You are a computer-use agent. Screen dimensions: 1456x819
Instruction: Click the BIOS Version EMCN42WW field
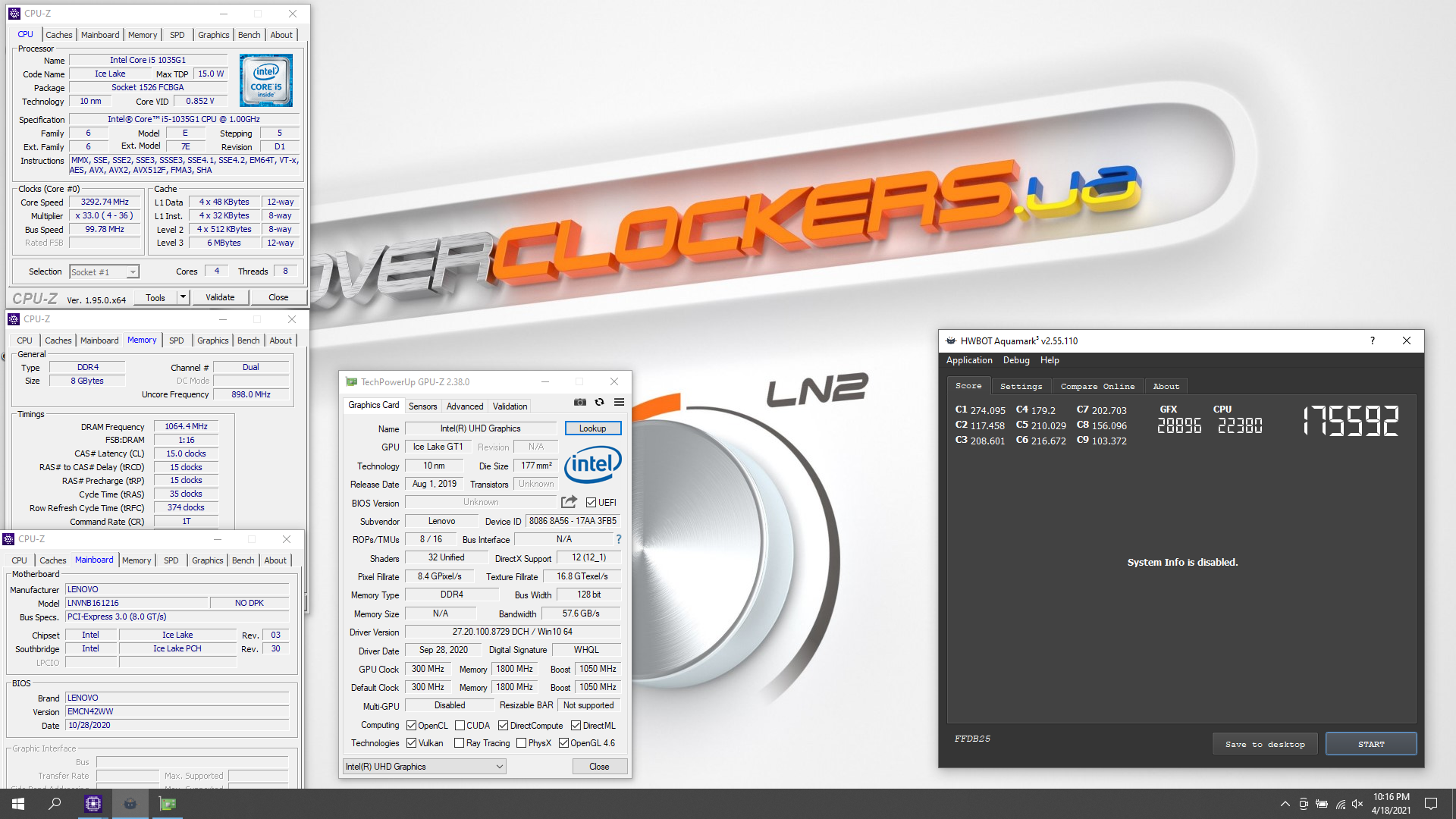point(177,711)
